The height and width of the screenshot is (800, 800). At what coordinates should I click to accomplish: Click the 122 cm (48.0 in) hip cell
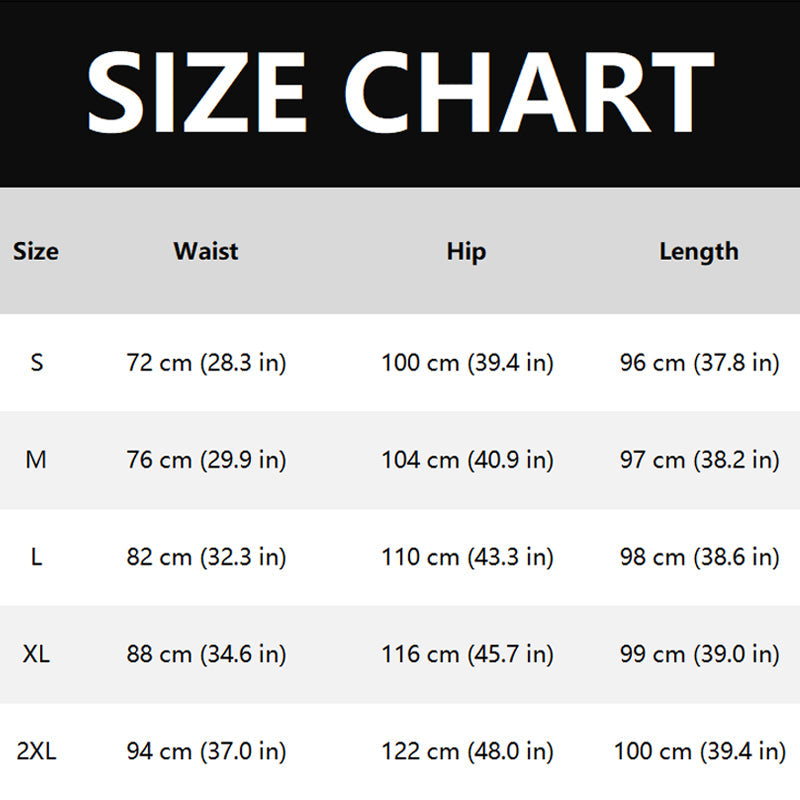467,751
